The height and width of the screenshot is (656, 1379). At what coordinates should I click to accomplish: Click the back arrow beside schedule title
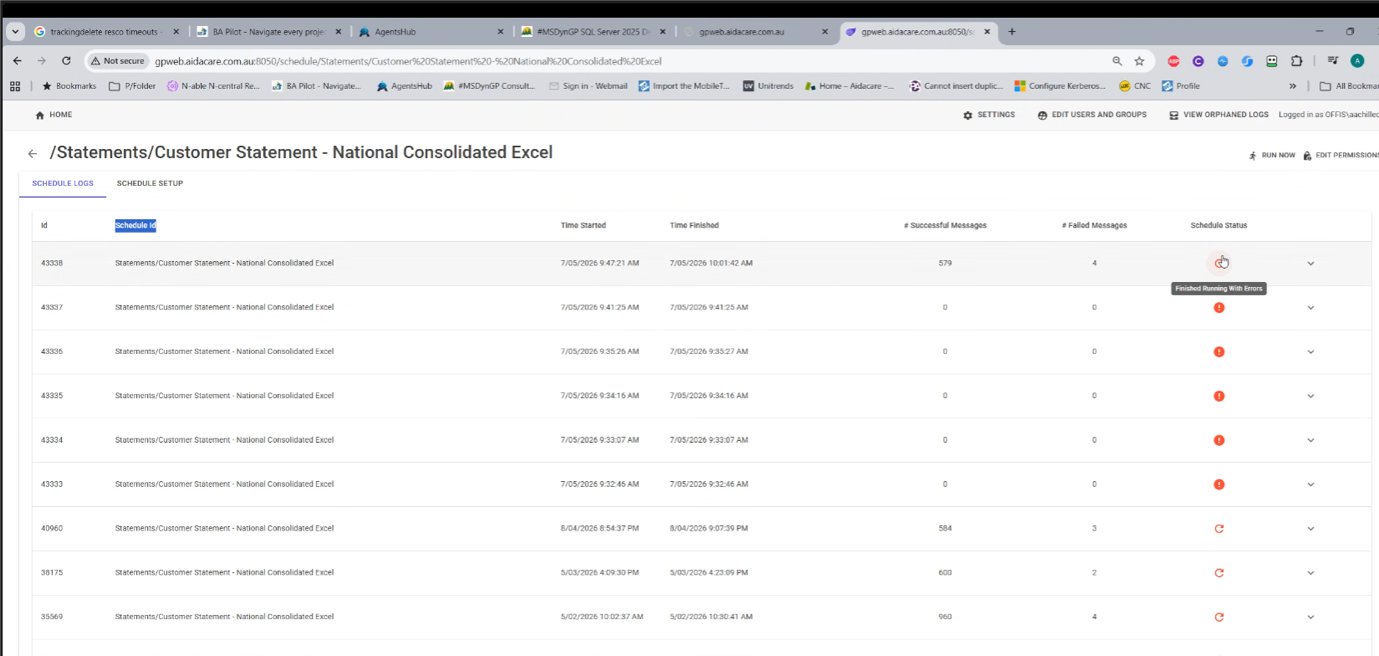click(x=33, y=154)
